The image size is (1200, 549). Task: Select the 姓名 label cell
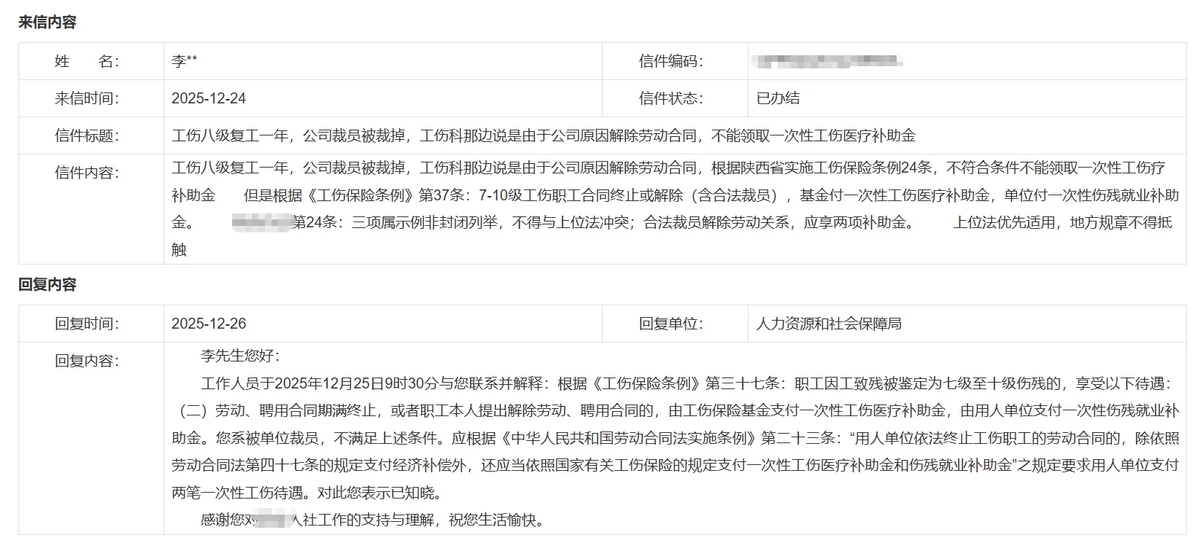point(86,61)
